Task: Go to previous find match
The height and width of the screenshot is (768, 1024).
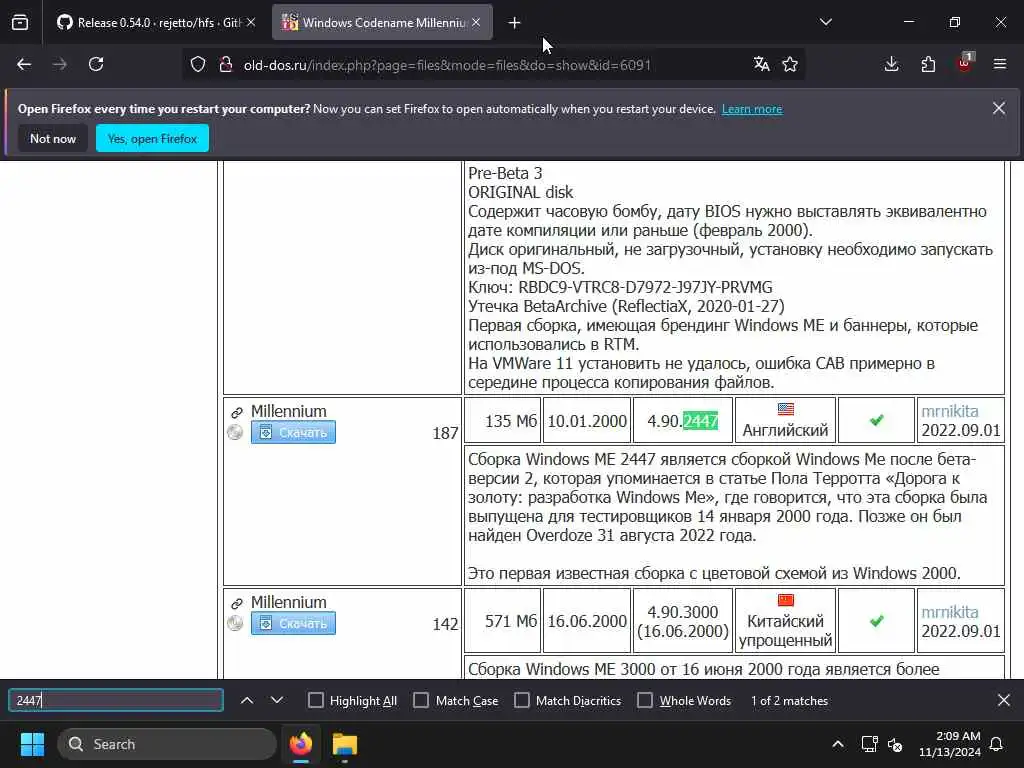Action: pyautogui.click(x=247, y=700)
